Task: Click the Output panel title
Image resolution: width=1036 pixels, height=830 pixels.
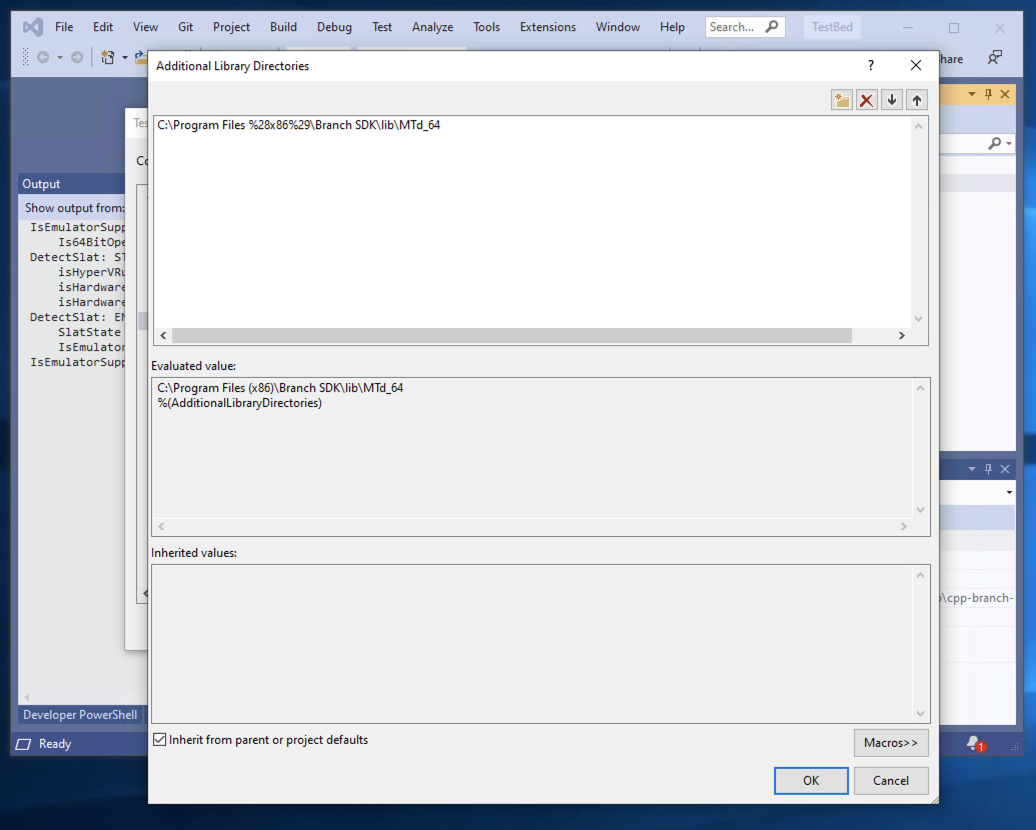Action: click(x=41, y=184)
